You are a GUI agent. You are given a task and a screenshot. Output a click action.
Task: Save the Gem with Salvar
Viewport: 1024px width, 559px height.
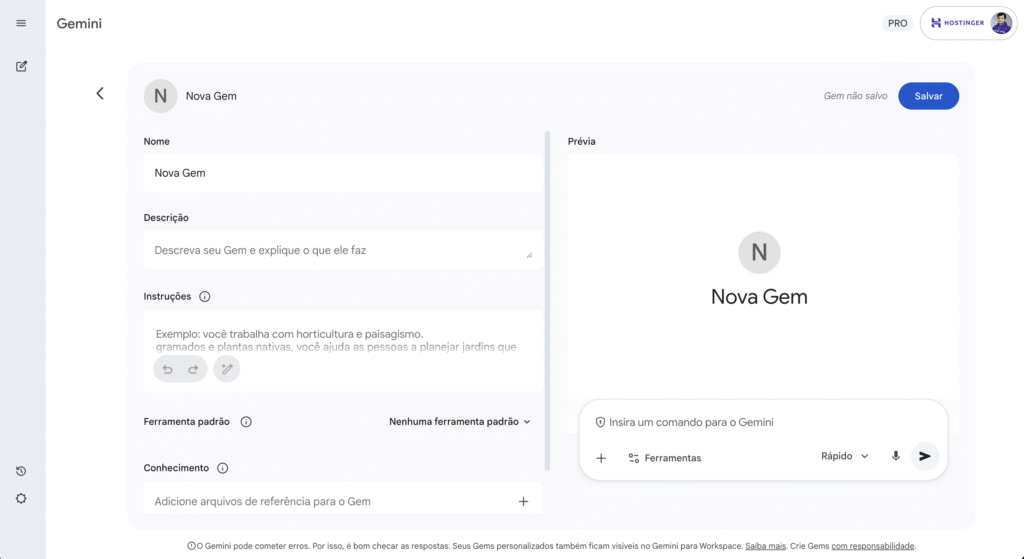coord(928,96)
